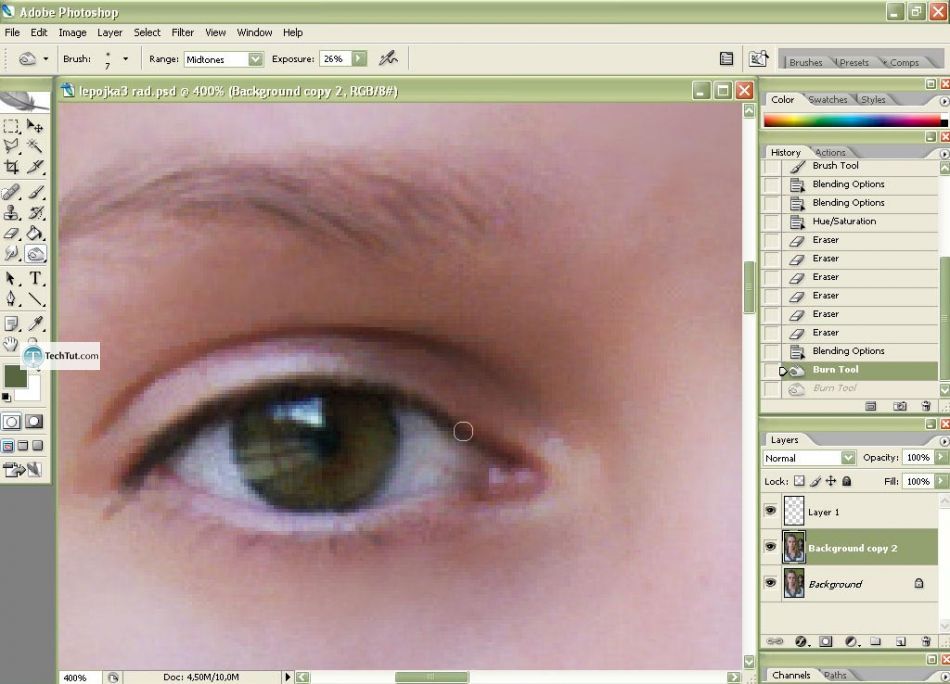Screen dimensions: 950x684
Task: Select the dimmed Burn Tool history state
Action: click(849, 388)
